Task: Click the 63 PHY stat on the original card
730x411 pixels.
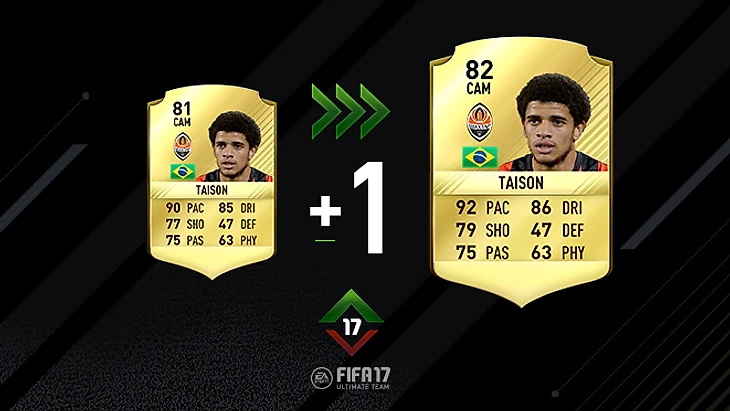Action: (x=238, y=240)
